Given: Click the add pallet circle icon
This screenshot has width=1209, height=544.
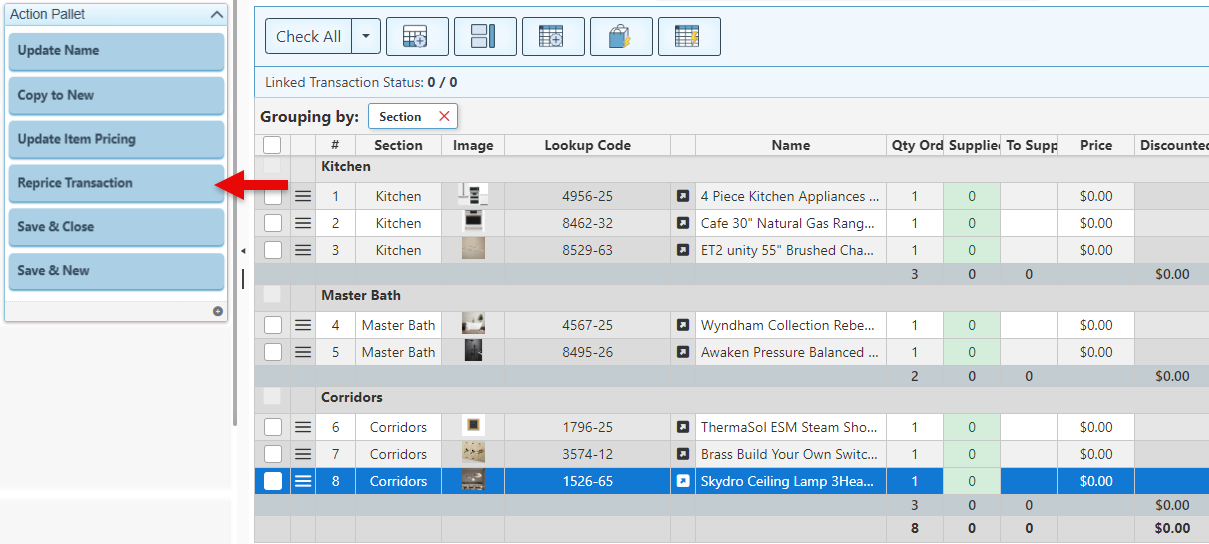Looking at the screenshot, I should coord(217,311).
